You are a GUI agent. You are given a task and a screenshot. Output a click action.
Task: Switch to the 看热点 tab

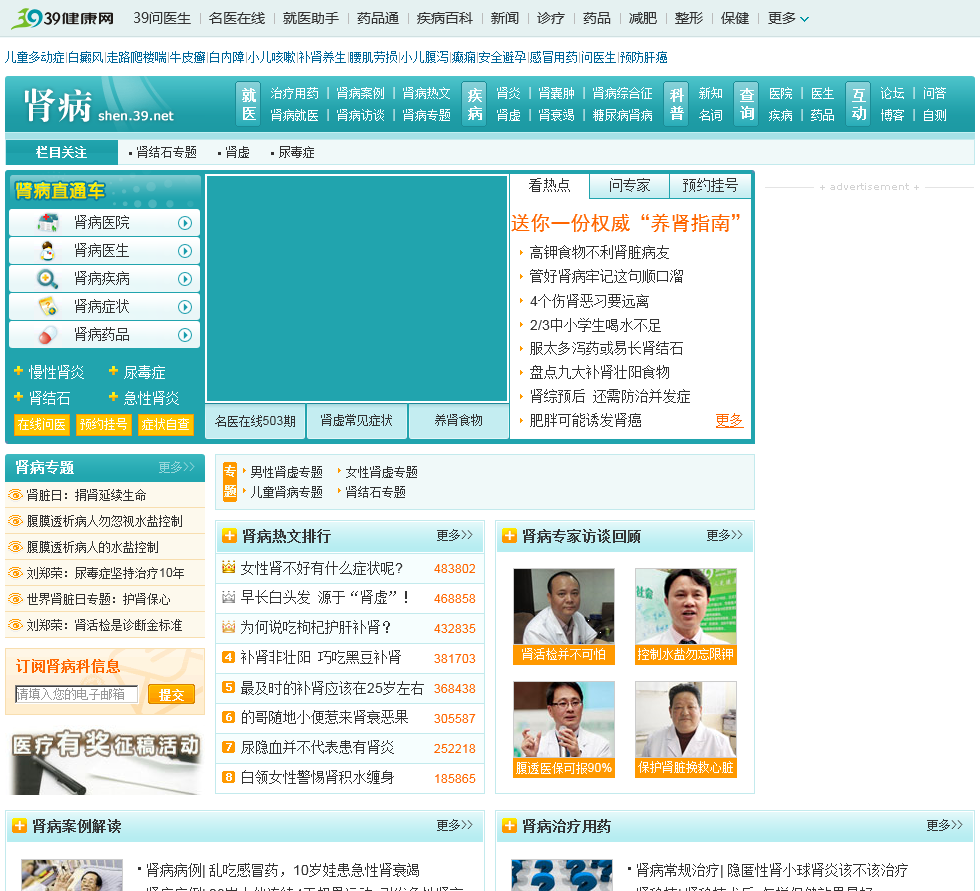549,186
